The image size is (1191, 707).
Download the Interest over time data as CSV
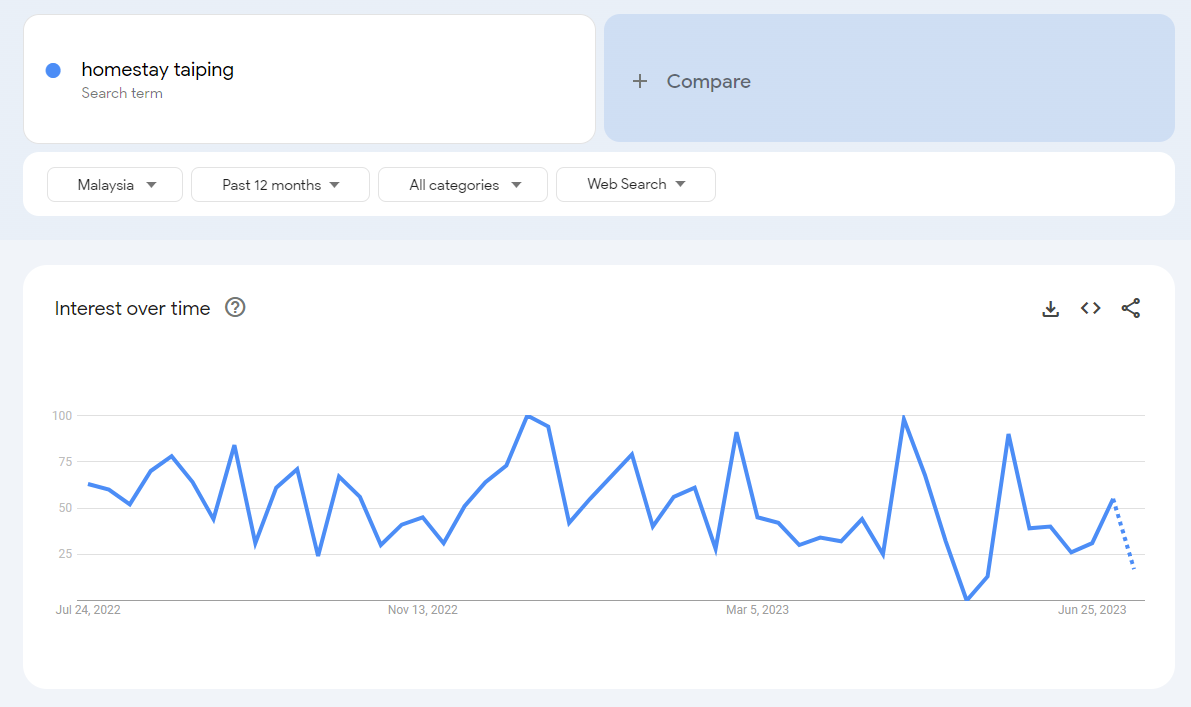(x=1050, y=309)
